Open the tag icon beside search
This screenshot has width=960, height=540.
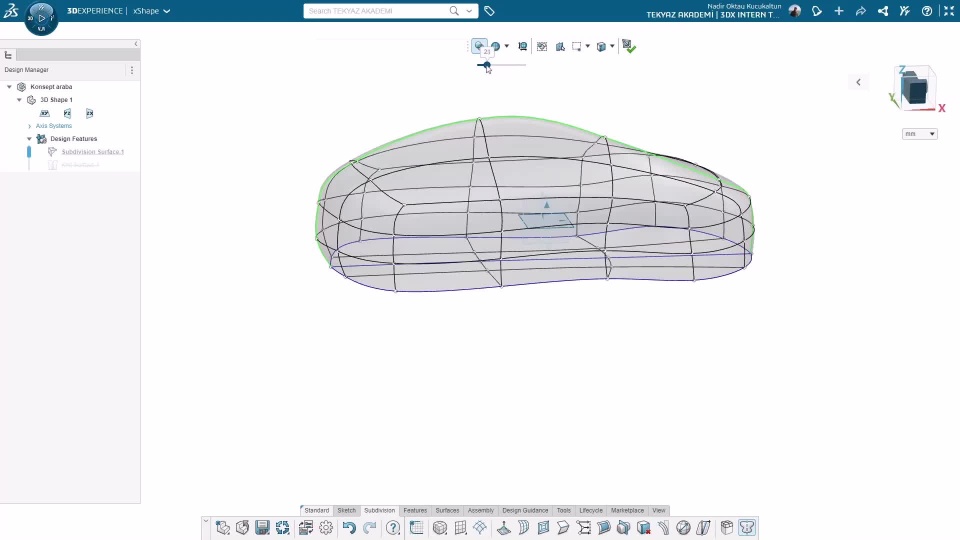(x=489, y=11)
